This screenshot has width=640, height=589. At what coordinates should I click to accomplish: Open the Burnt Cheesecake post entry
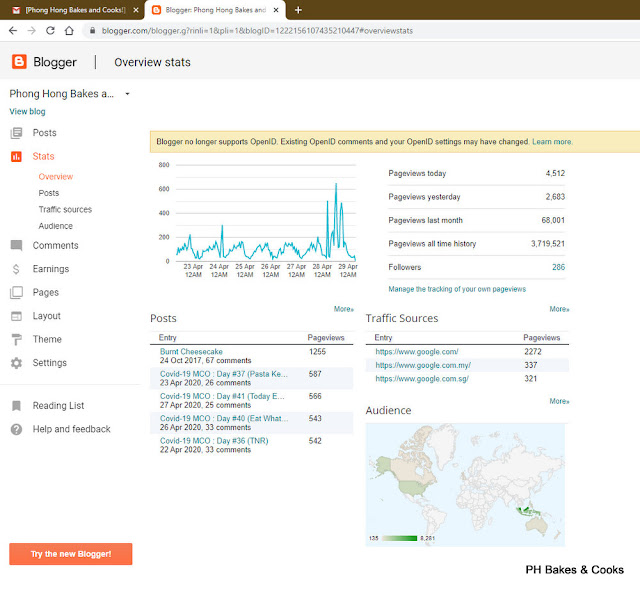191,351
